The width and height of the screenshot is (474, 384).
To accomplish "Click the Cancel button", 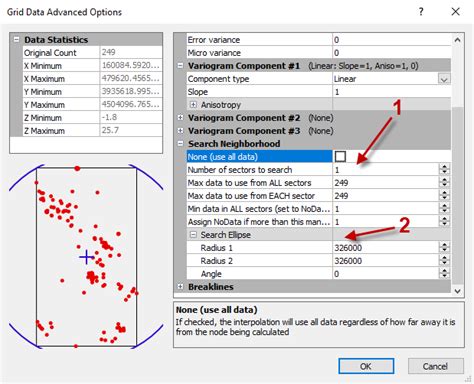I will pyautogui.click(x=435, y=366).
